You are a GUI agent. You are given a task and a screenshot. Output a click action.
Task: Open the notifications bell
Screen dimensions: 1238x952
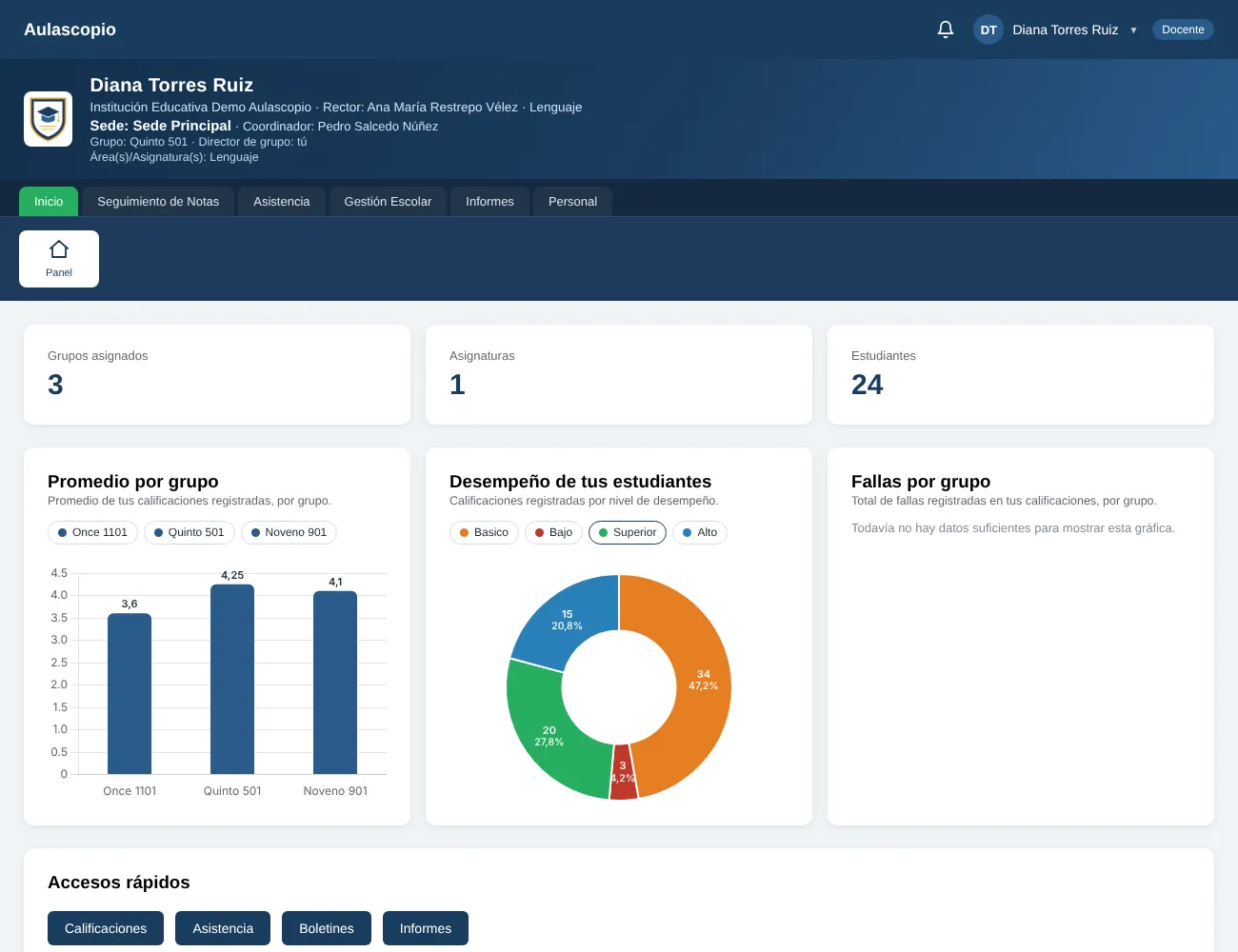[x=946, y=30]
